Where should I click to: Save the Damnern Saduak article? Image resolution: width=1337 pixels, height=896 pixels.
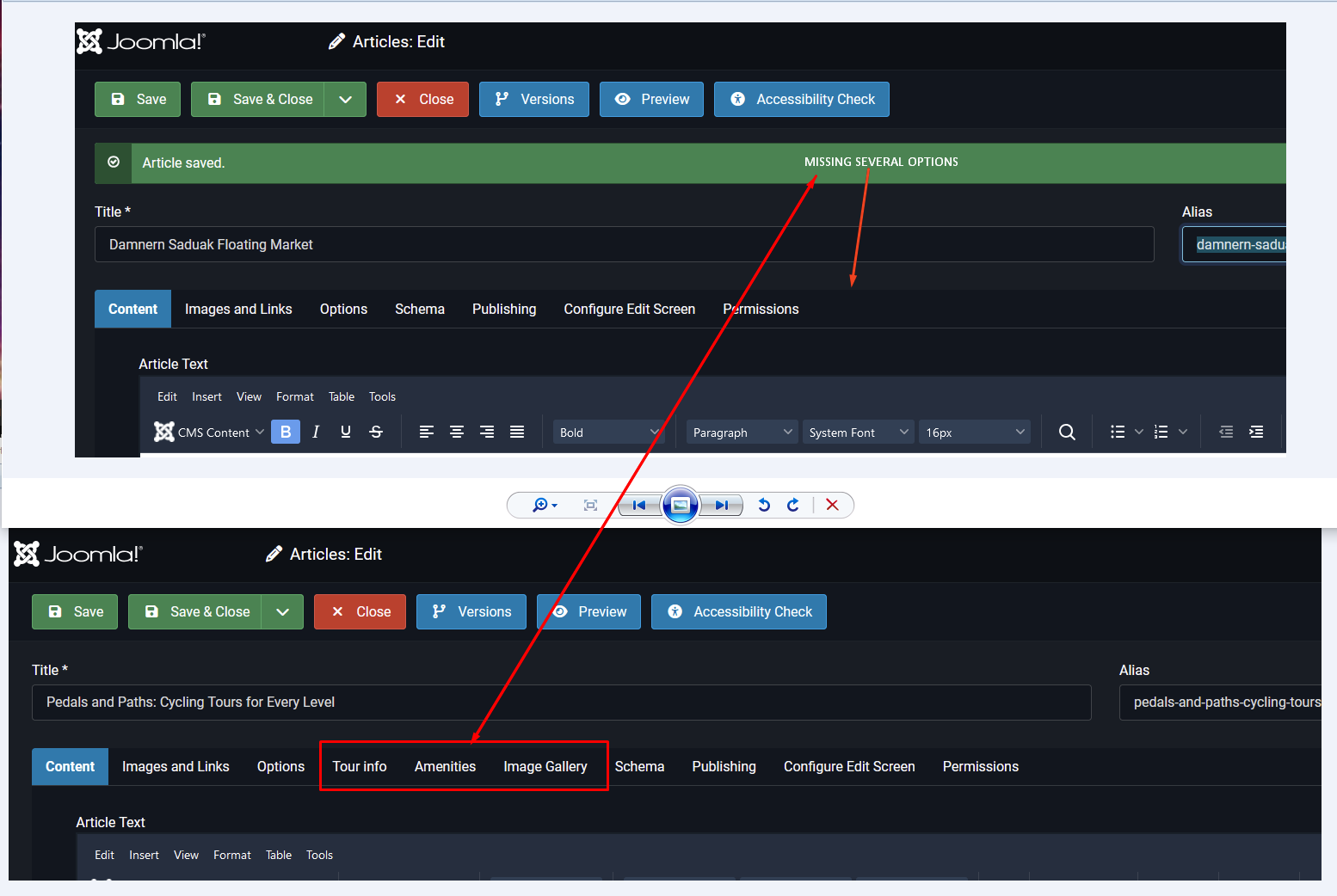pyautogui.click(x=138, y=99)
